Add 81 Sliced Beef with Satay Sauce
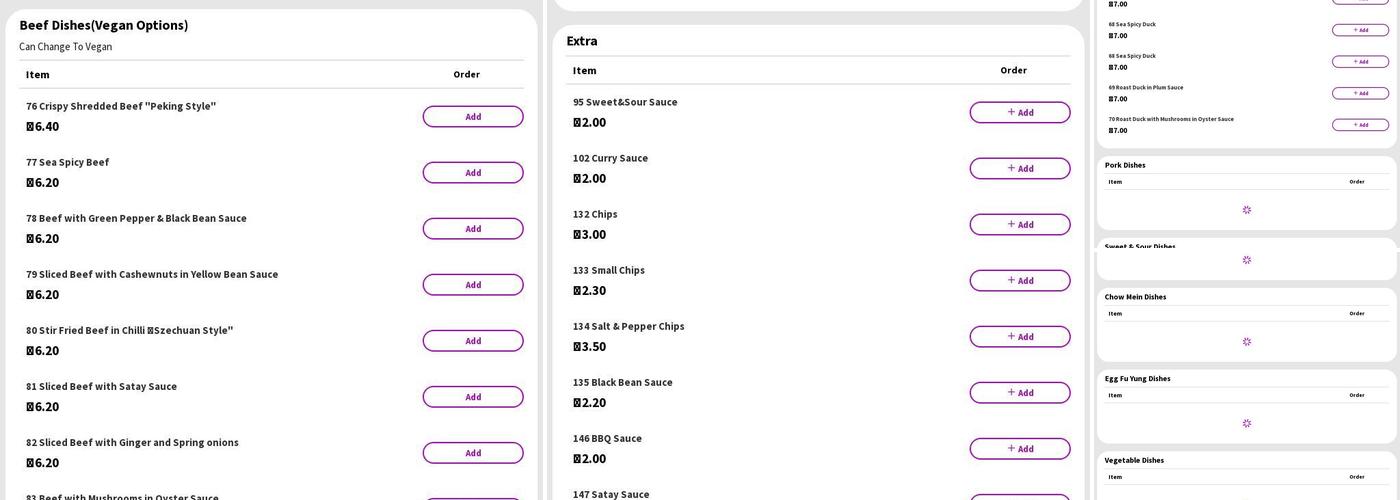The height and width of the screenshot is (500, 1400). pos(473,397)
